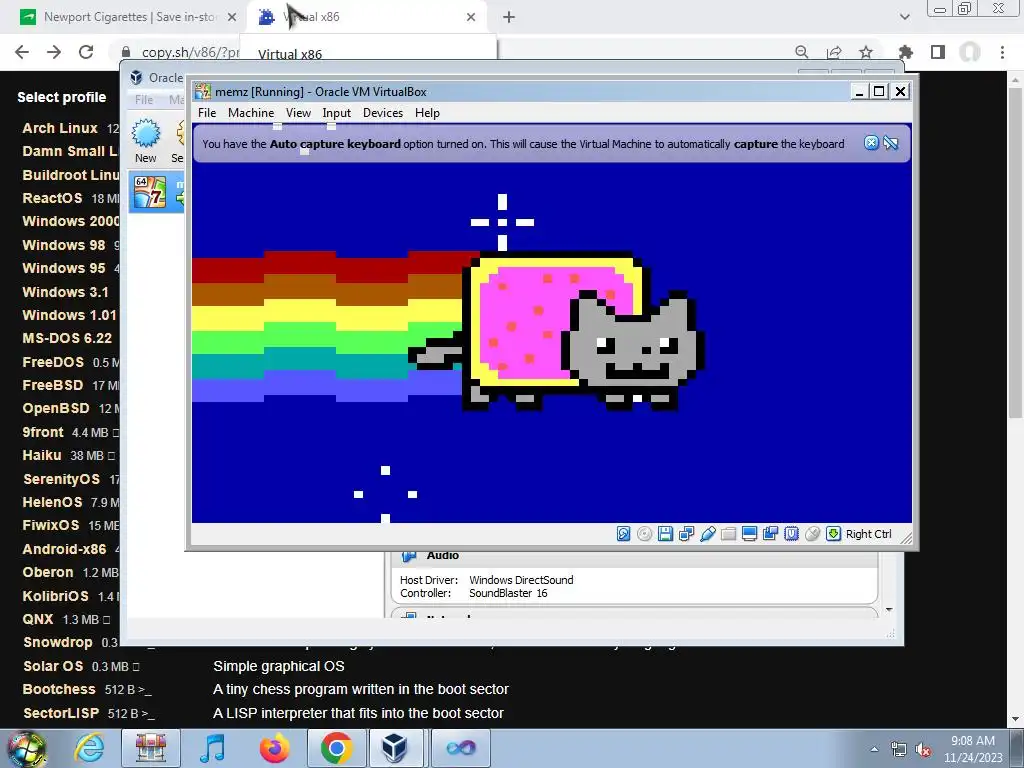
Task: Dismiss the auto capture keyboard notification
Action: (x=871, y=143)
